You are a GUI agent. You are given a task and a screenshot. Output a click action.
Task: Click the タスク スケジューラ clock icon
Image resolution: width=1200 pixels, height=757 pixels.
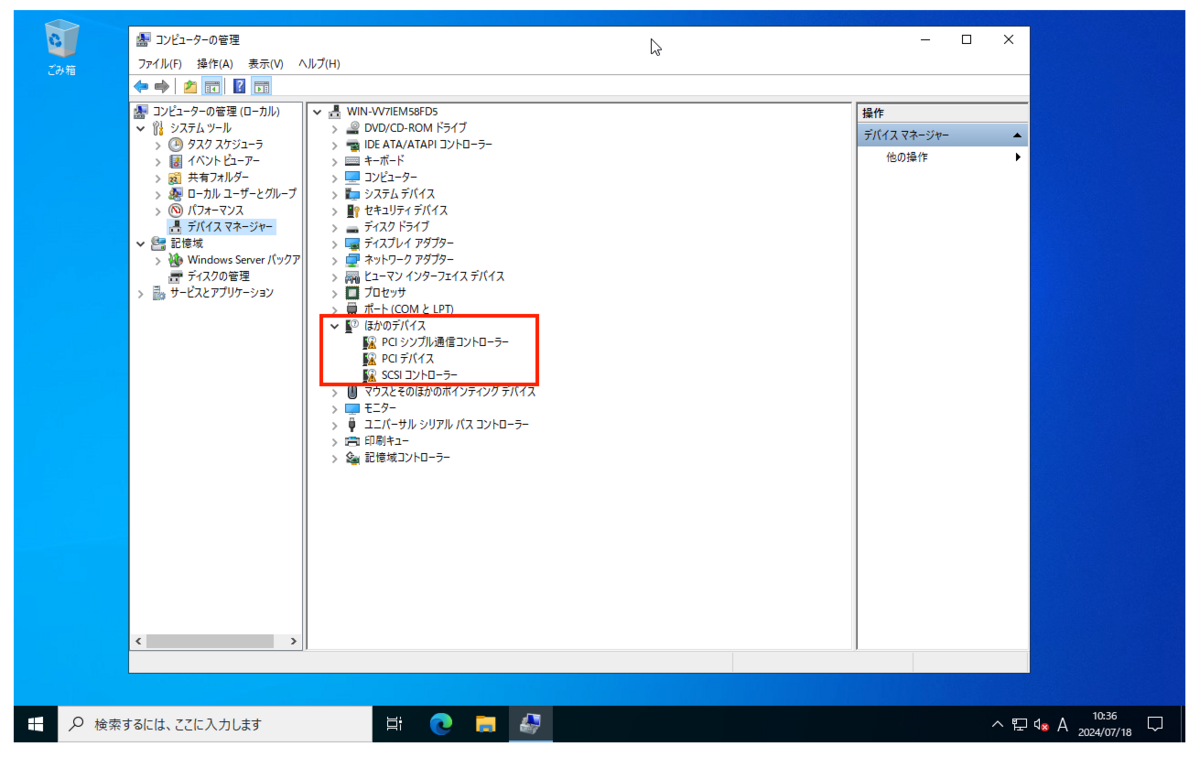176,145
